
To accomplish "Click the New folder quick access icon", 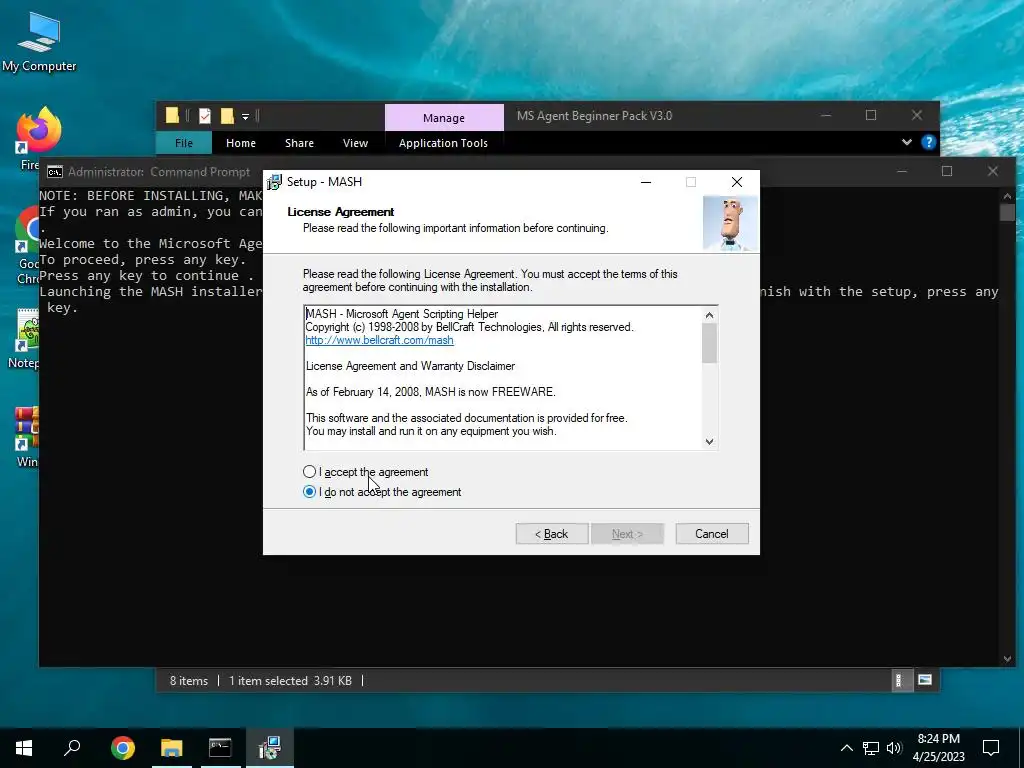I will tap(227, 116).
